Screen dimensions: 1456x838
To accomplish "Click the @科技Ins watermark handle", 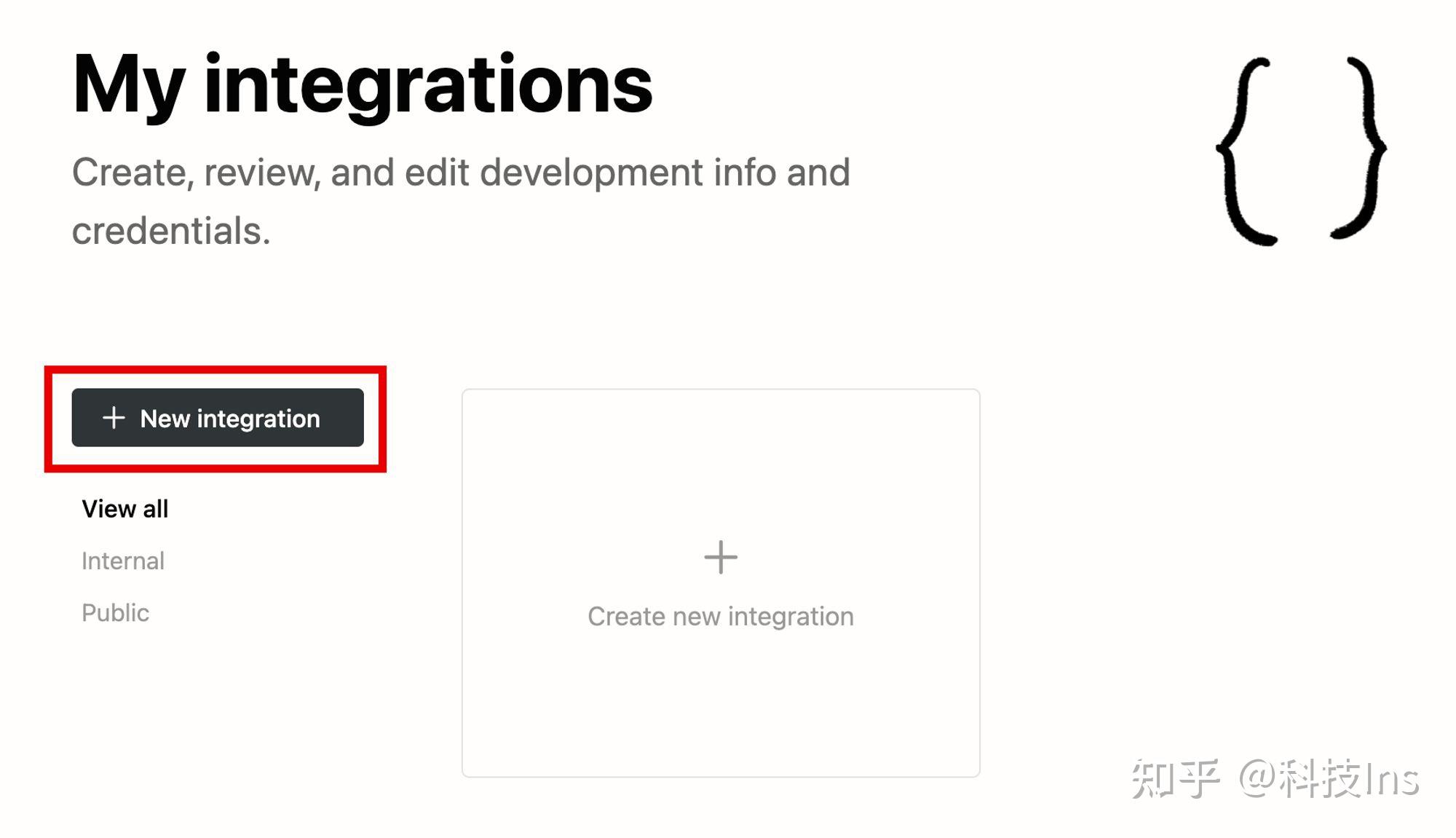I will (x=1329, y=779).
